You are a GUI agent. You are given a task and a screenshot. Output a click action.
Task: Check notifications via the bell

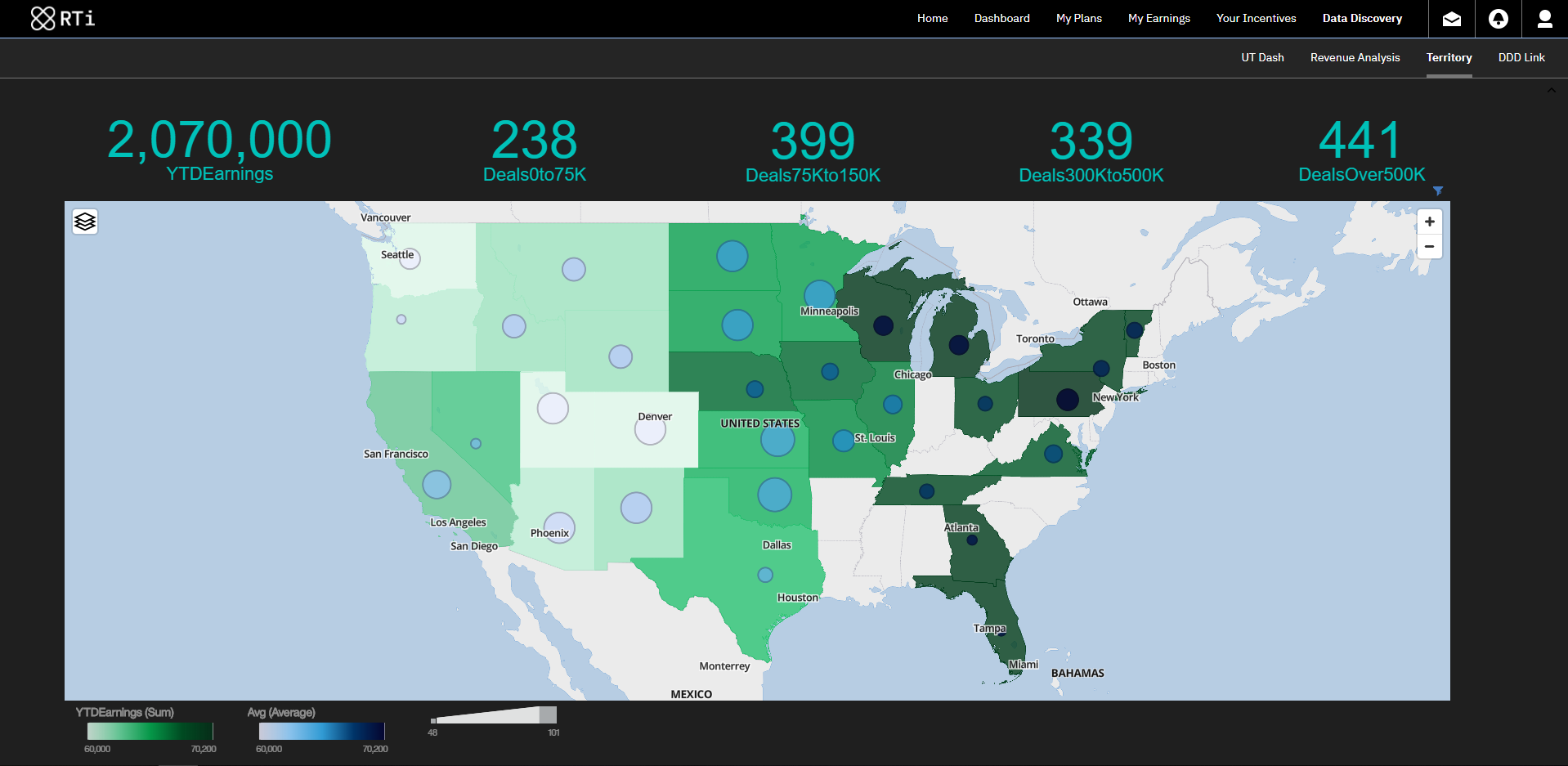click(1499, 18)
